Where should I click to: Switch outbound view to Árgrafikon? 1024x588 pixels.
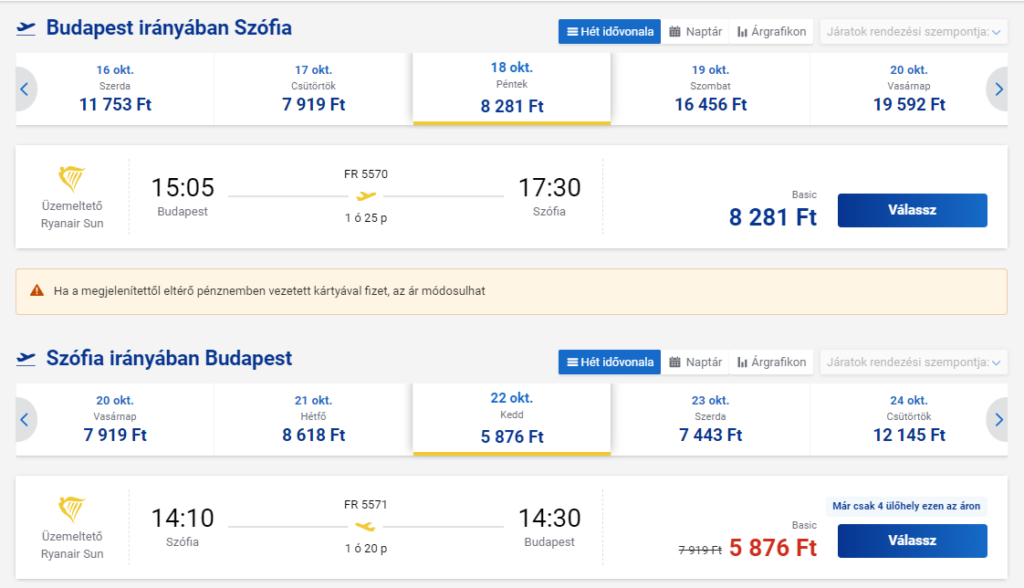(771, 31)
